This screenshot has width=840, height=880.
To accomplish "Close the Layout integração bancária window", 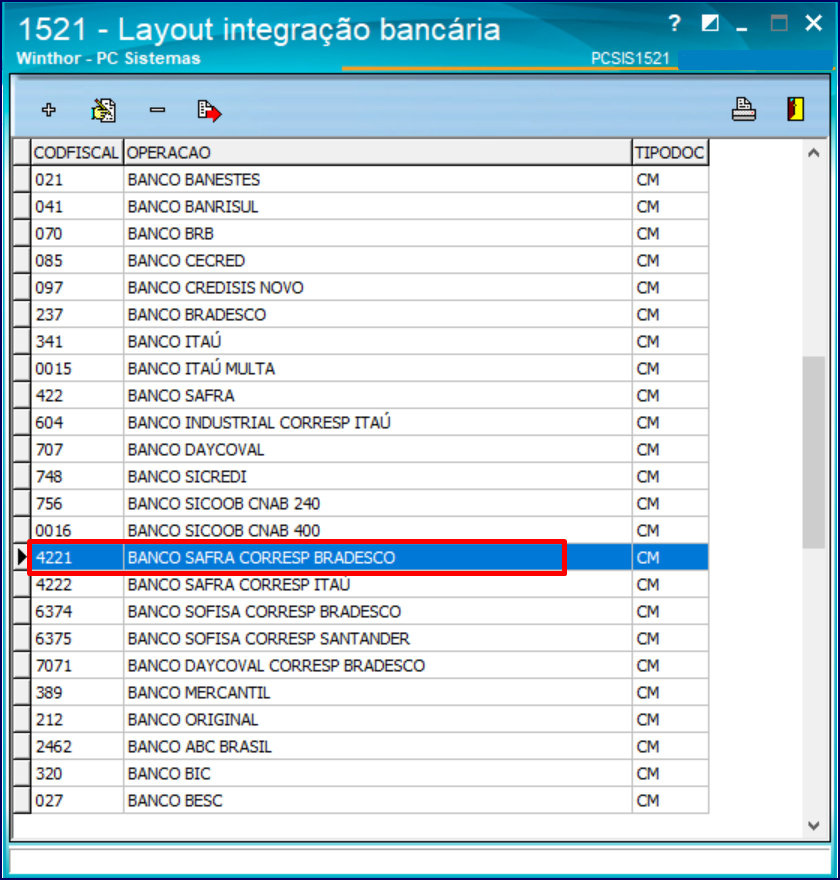I will [814, 24].
